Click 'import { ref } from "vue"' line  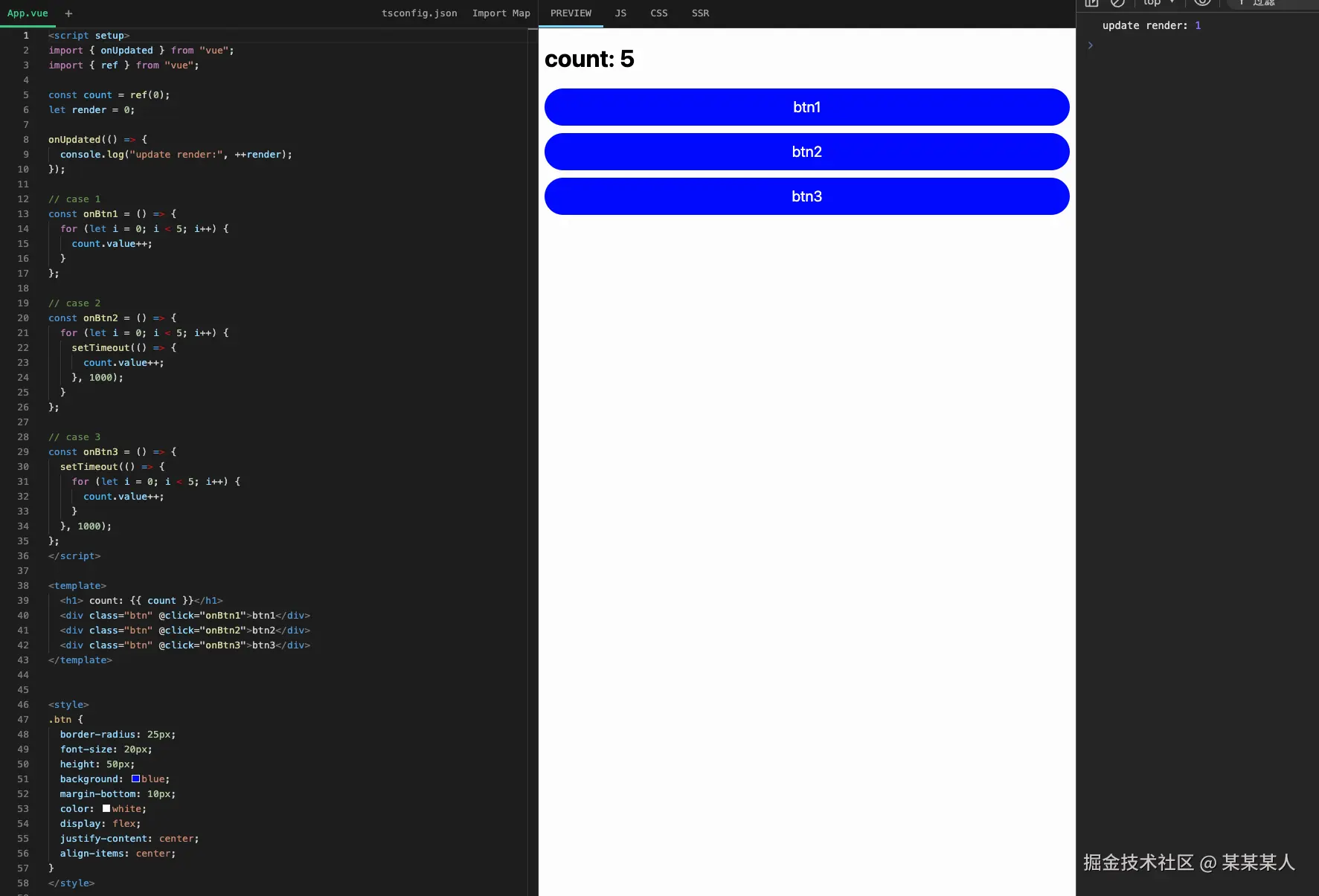click(x=123, y=65)
